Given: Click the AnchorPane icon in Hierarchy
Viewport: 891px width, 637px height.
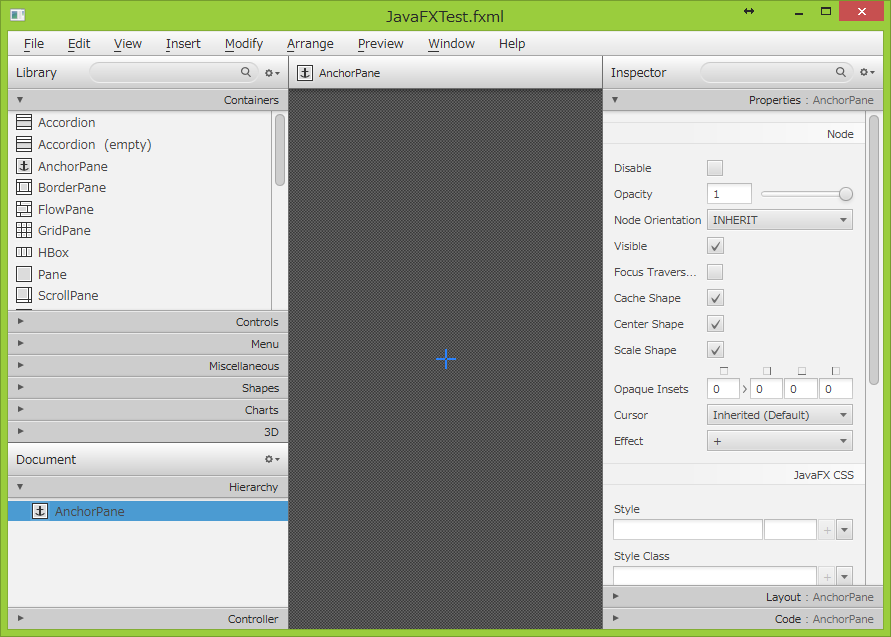Looking at the screenshot, I should click(x=40, y=511).
